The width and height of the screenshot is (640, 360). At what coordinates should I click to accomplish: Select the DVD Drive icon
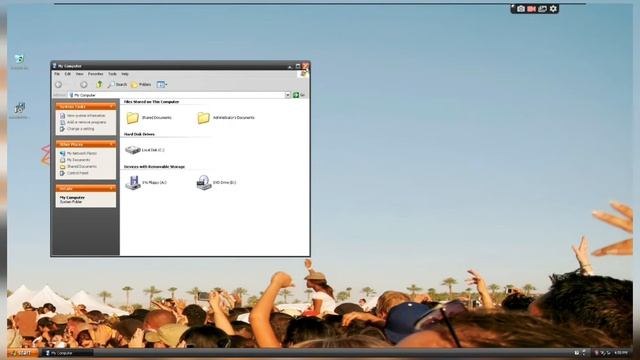click(x=204, y=182)
